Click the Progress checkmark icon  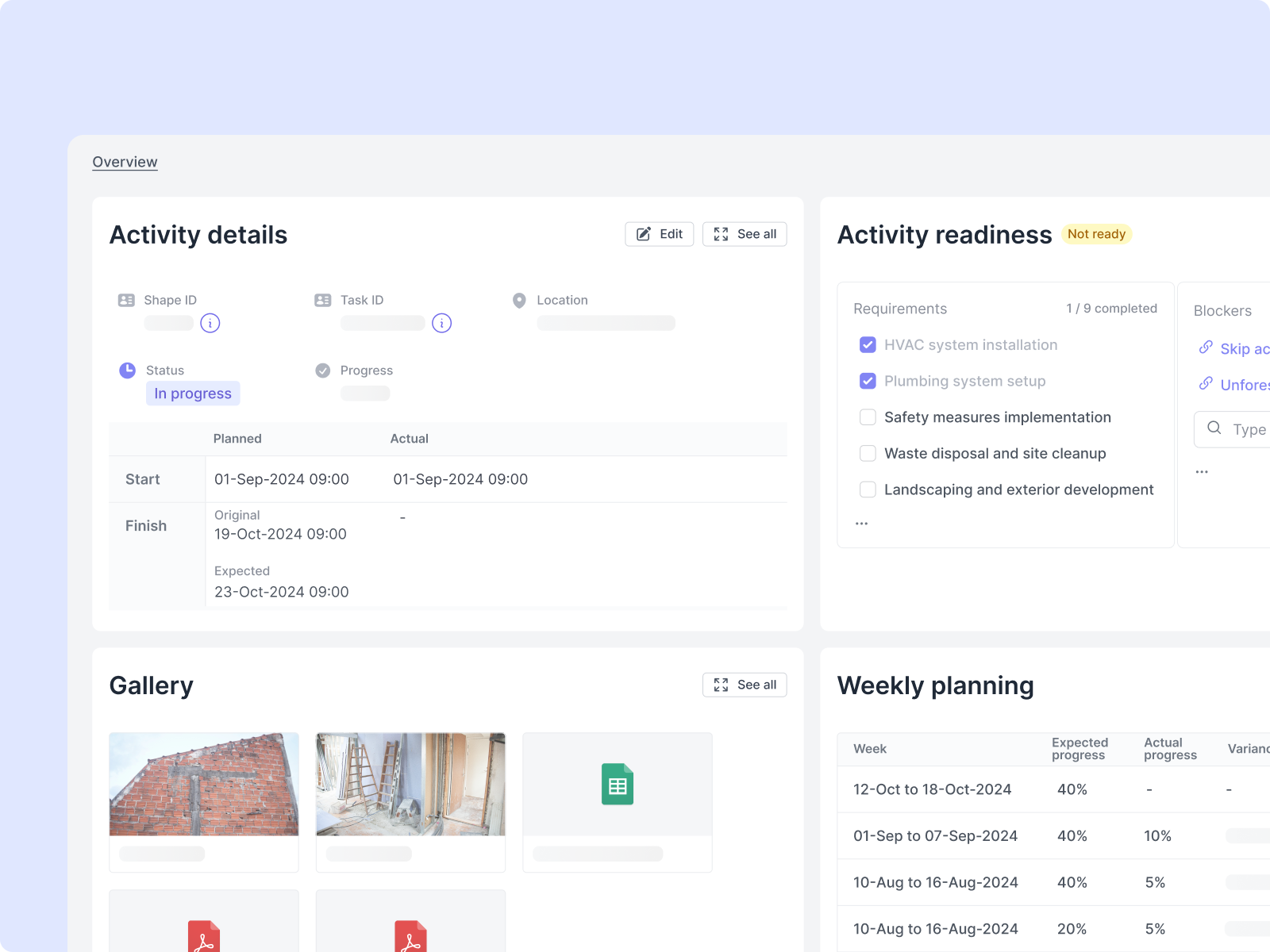322,370
